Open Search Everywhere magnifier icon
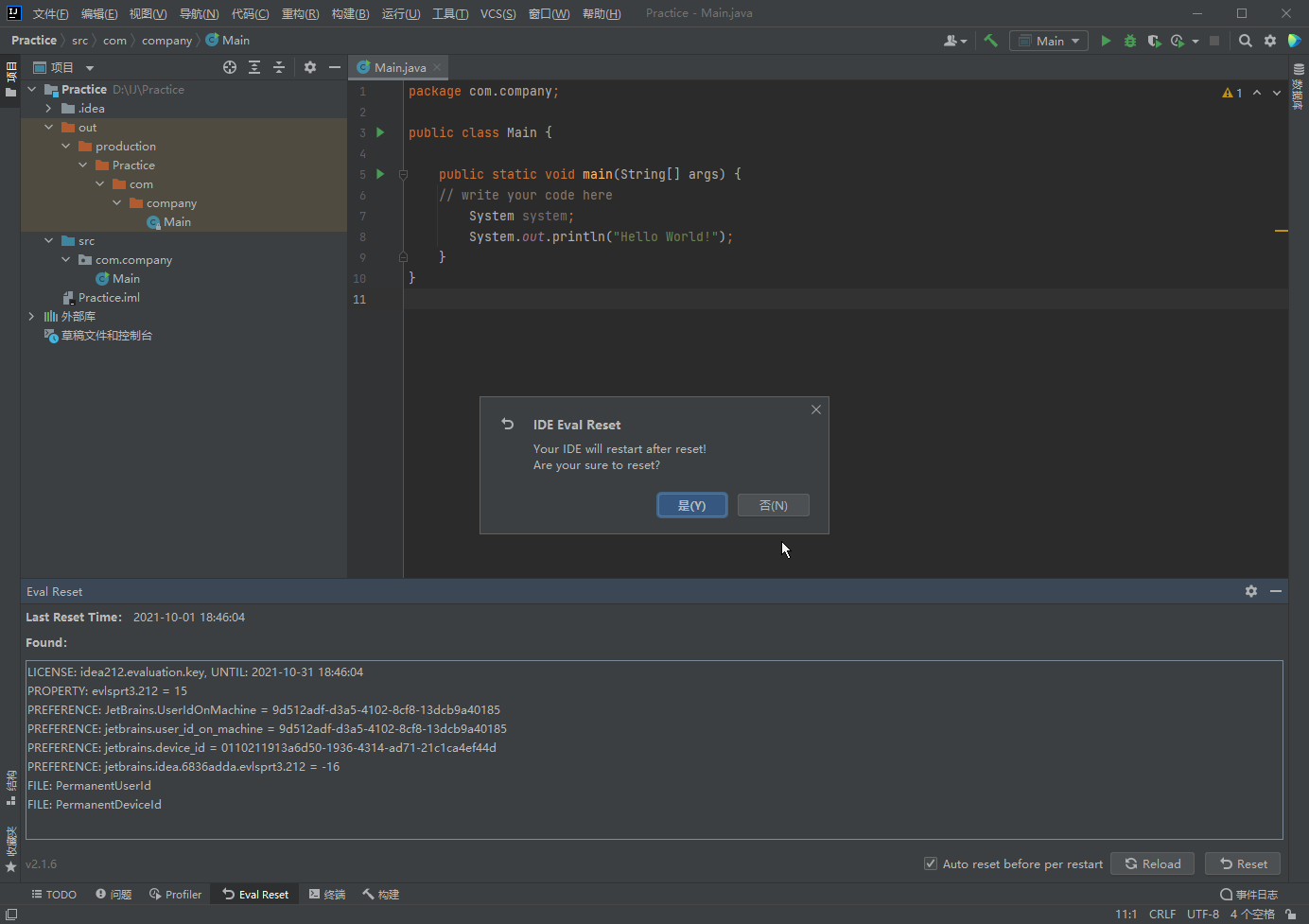The height and width of the screenshot is (924, 1309). pos(1246,41)
